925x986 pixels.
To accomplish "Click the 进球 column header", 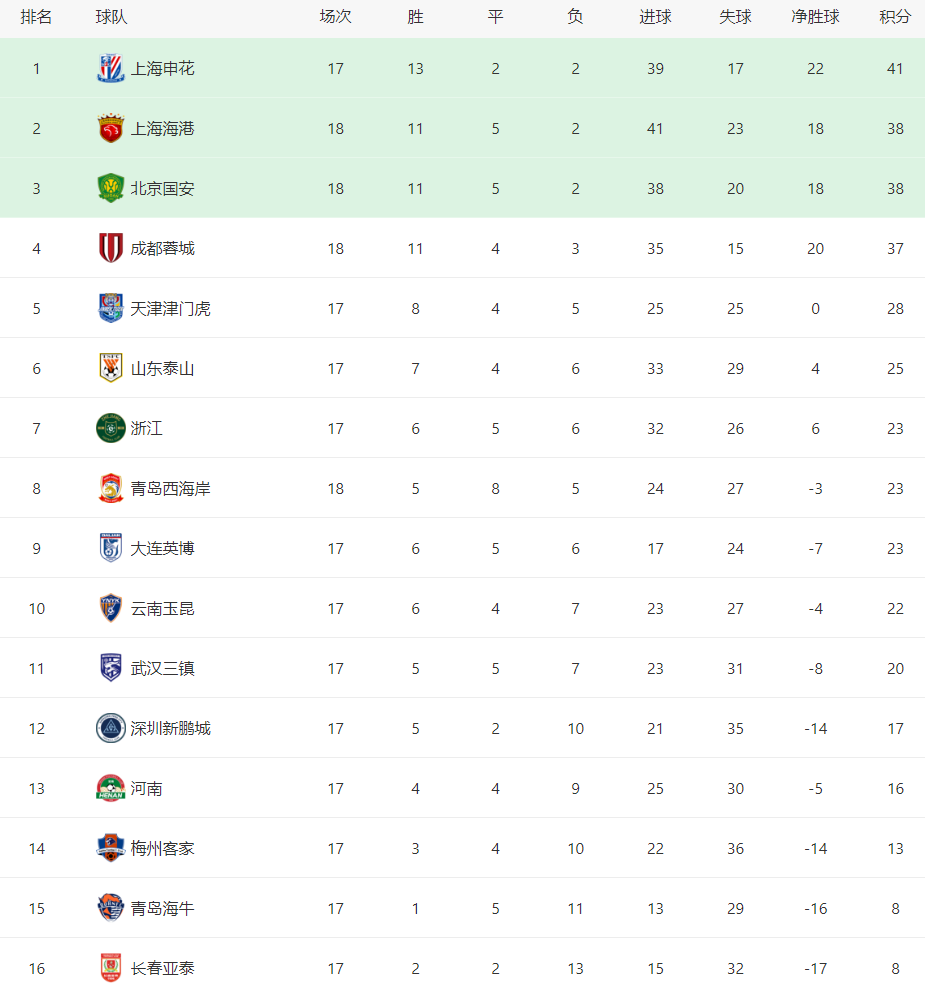I will click(655, 17).
